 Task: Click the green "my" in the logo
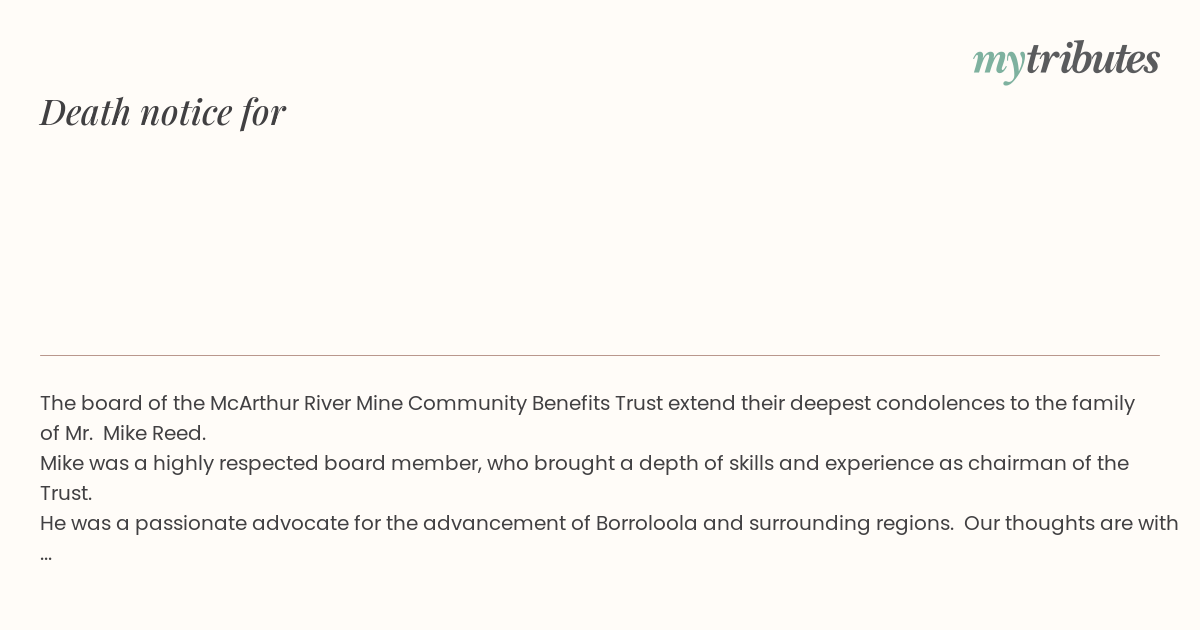(998, 63)
